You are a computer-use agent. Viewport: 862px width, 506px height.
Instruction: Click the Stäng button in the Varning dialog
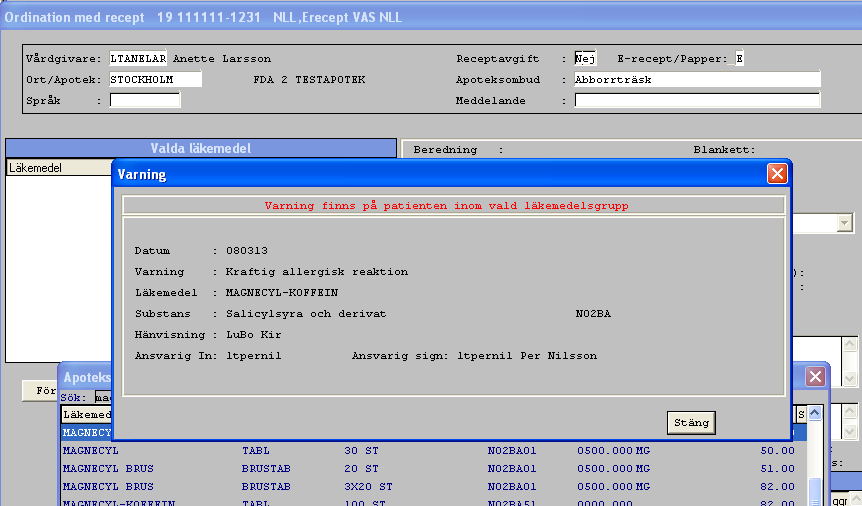pyautogui.click(x=691, y=423)
